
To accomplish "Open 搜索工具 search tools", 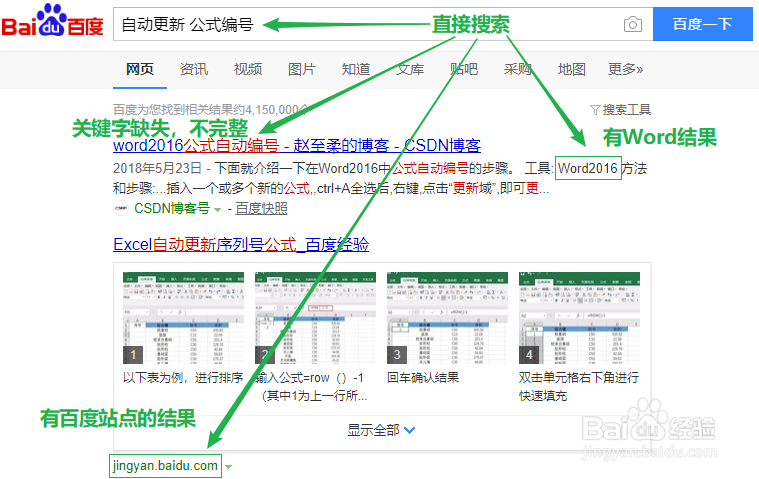I will (x=626, y=110).
